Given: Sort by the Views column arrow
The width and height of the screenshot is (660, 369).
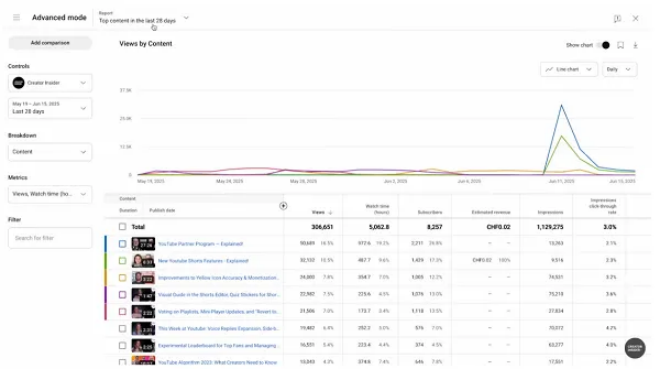Looking at the screenshot, I should [x=330, y=212].
